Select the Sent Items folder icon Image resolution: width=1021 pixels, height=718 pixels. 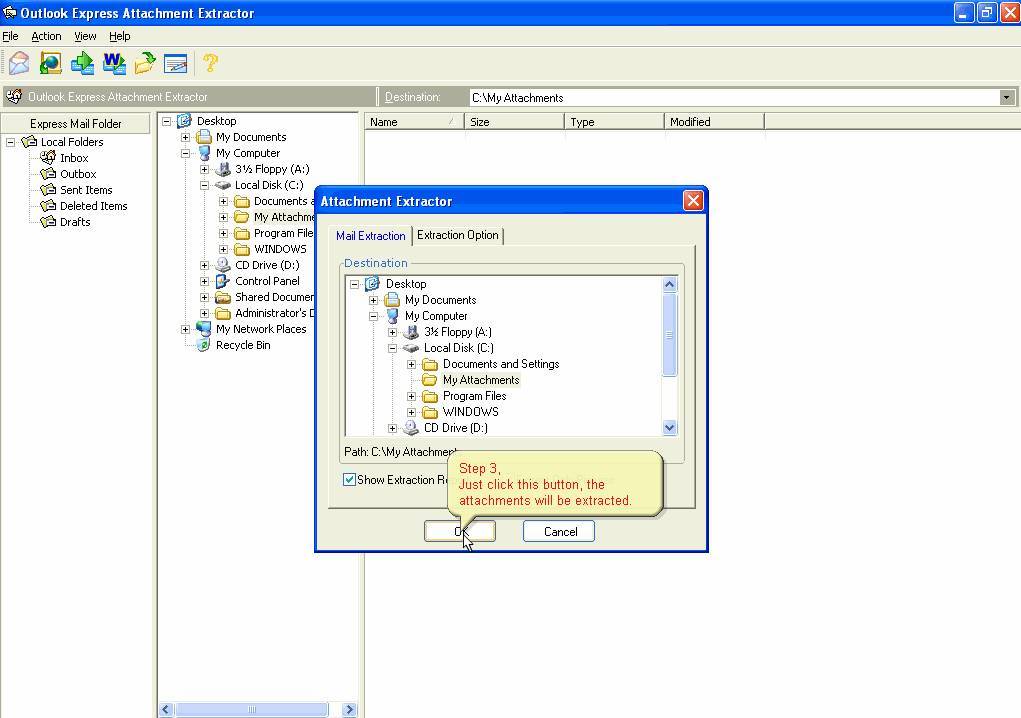(48, 189)
